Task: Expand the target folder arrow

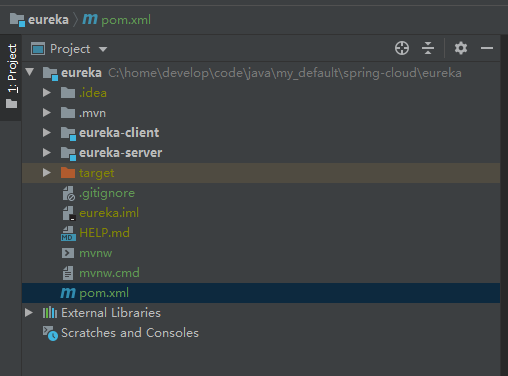Action: (x=47, y=173)
